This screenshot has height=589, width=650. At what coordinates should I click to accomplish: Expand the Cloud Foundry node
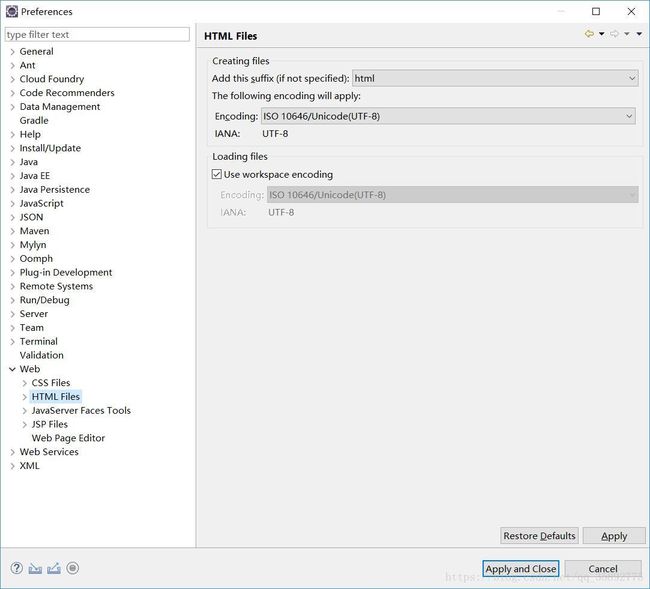coord(12,79)
